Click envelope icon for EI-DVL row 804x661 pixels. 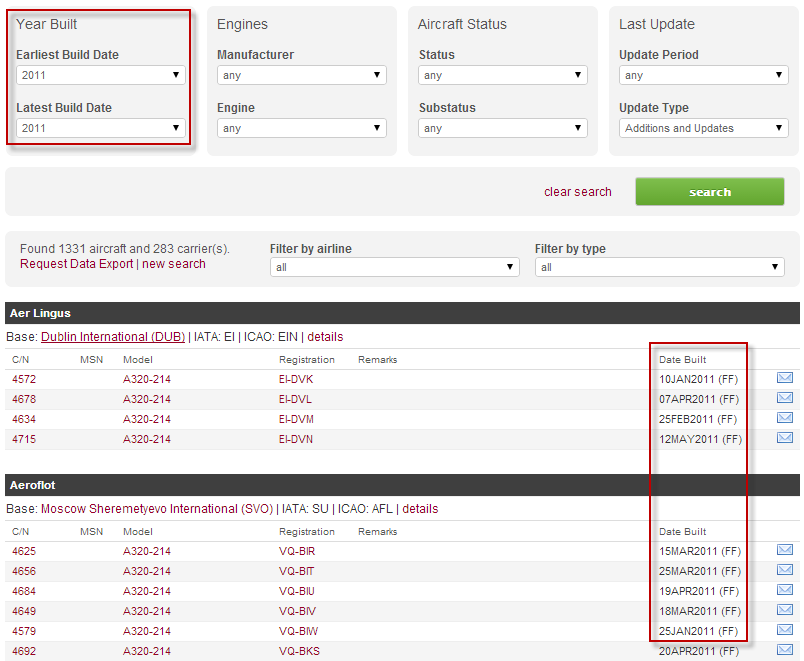point(785,398)
